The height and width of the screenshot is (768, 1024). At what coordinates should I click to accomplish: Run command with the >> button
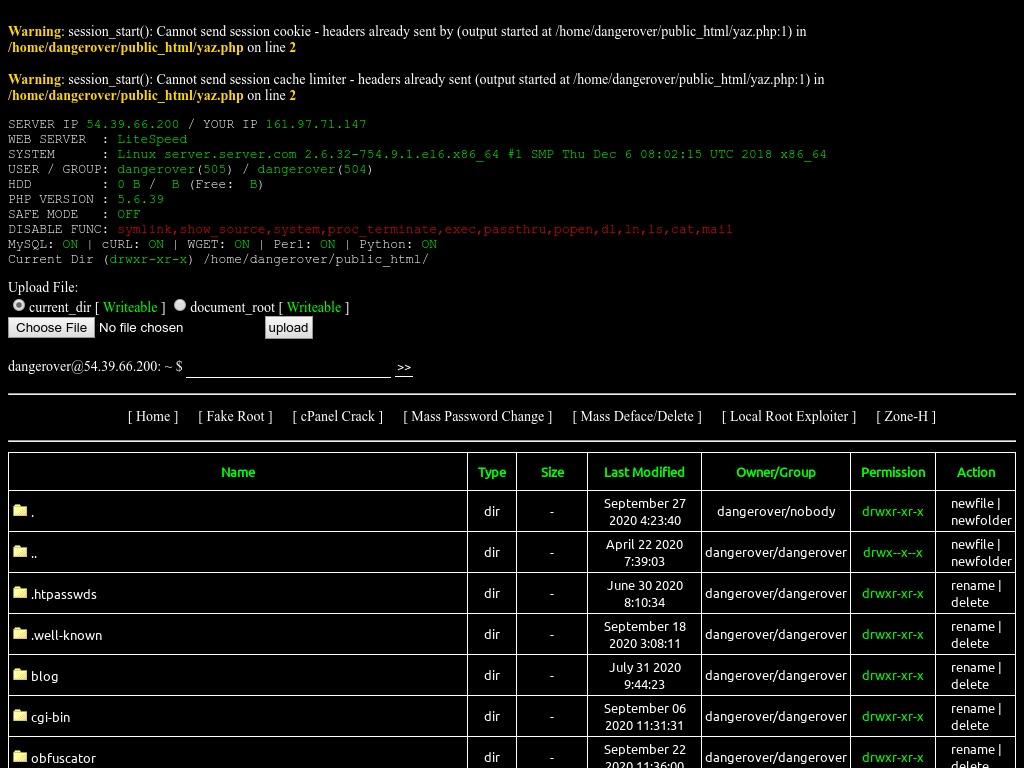[x=404, y=368]
